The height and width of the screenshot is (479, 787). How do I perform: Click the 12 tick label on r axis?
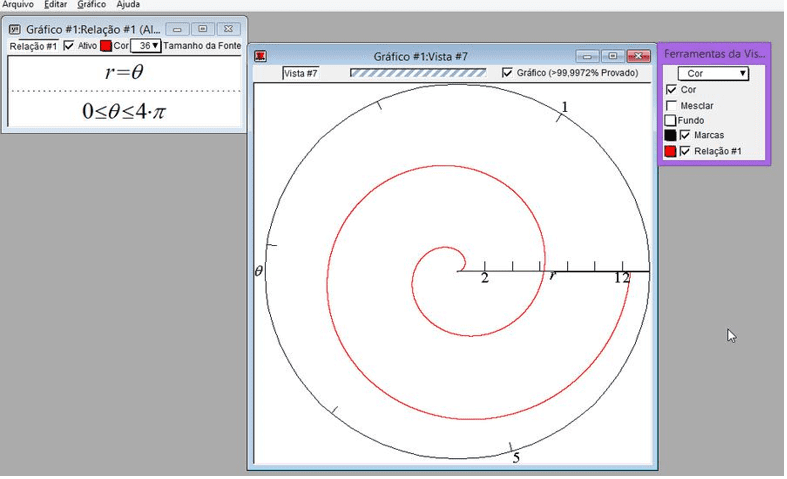(621, 278)
